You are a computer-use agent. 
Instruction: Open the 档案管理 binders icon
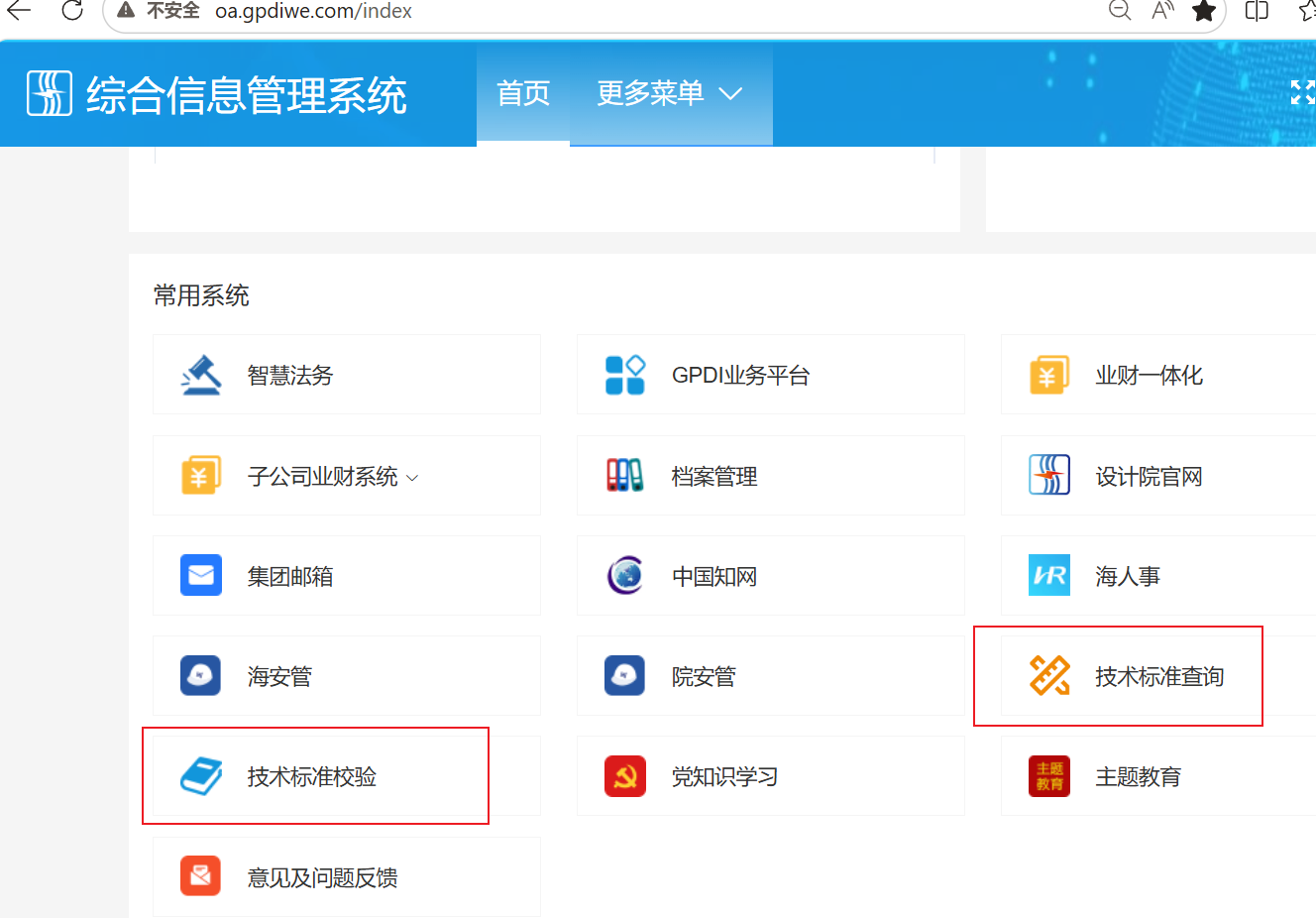[625, 476]
